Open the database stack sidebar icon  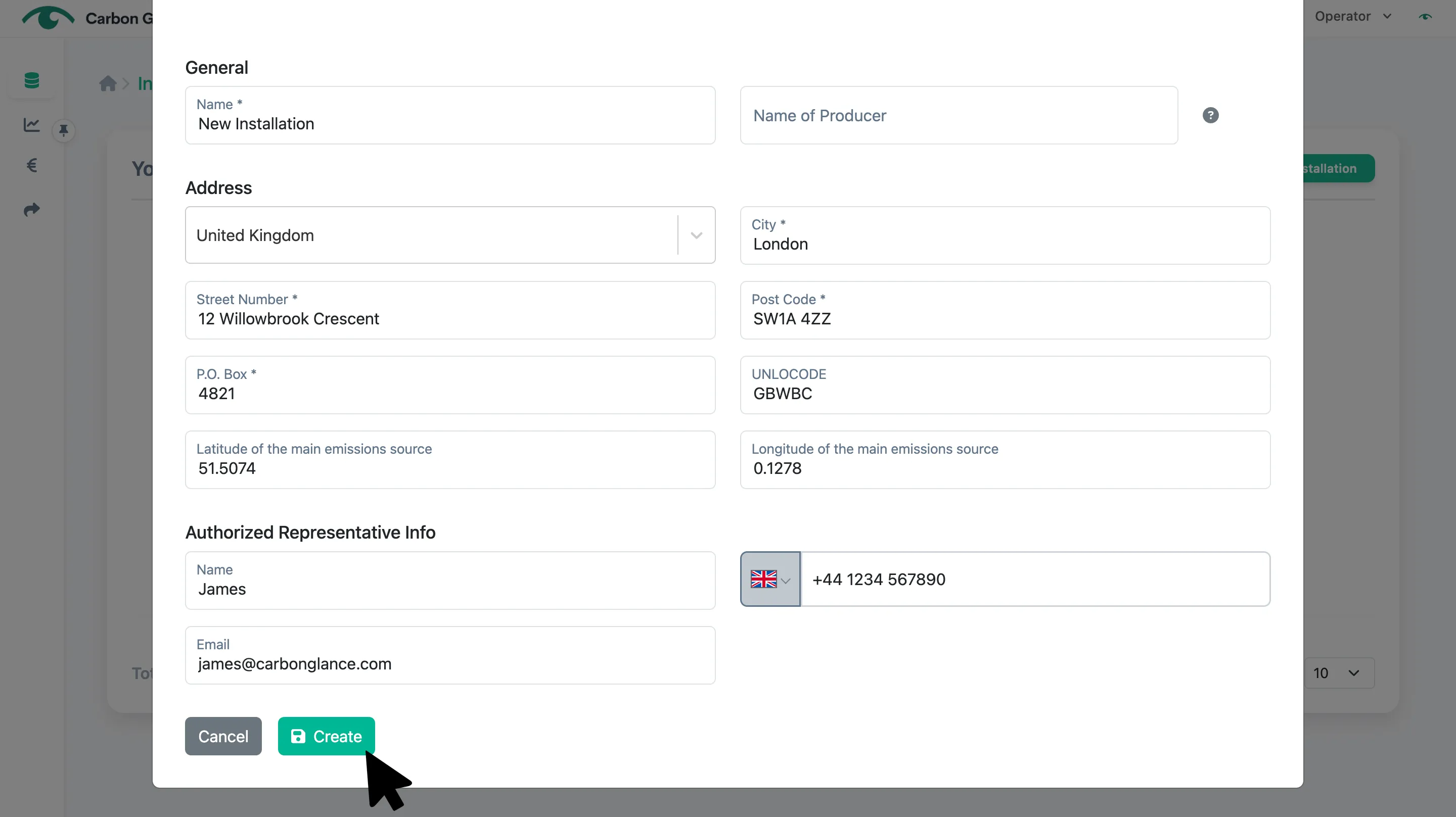coord(32,81)
